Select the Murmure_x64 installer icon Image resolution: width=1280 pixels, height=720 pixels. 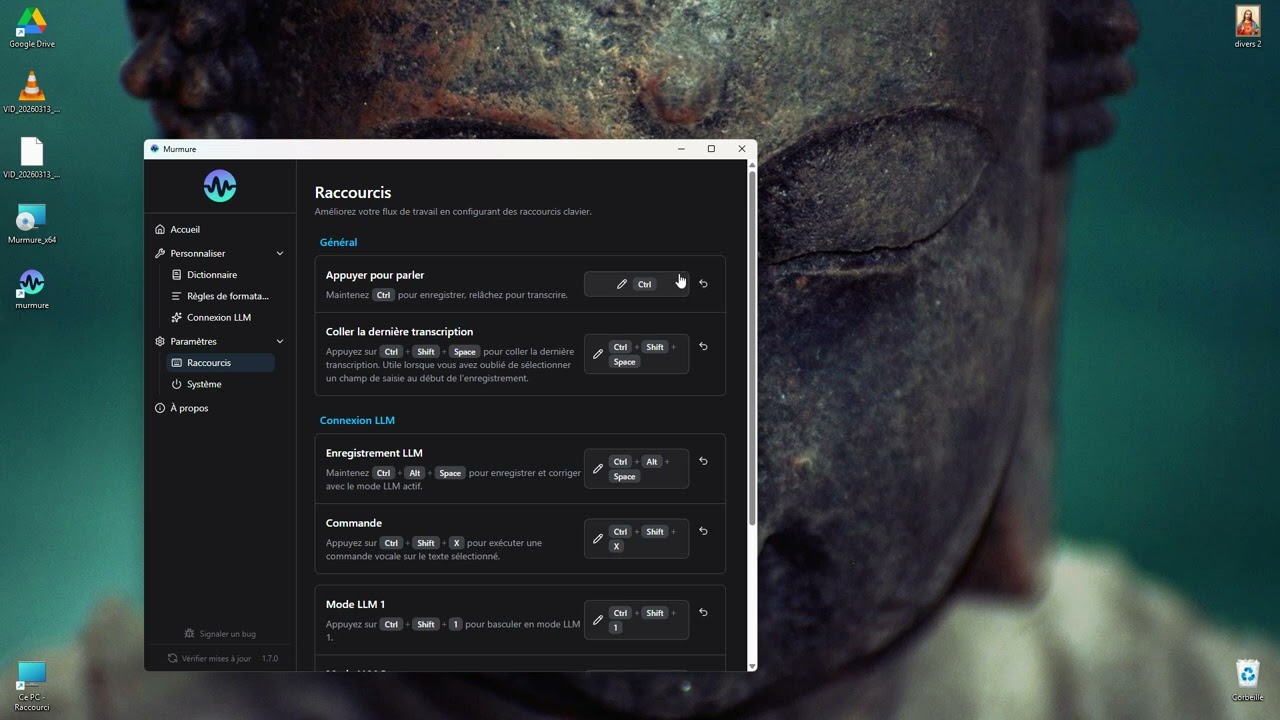click(x=32, y=224)
